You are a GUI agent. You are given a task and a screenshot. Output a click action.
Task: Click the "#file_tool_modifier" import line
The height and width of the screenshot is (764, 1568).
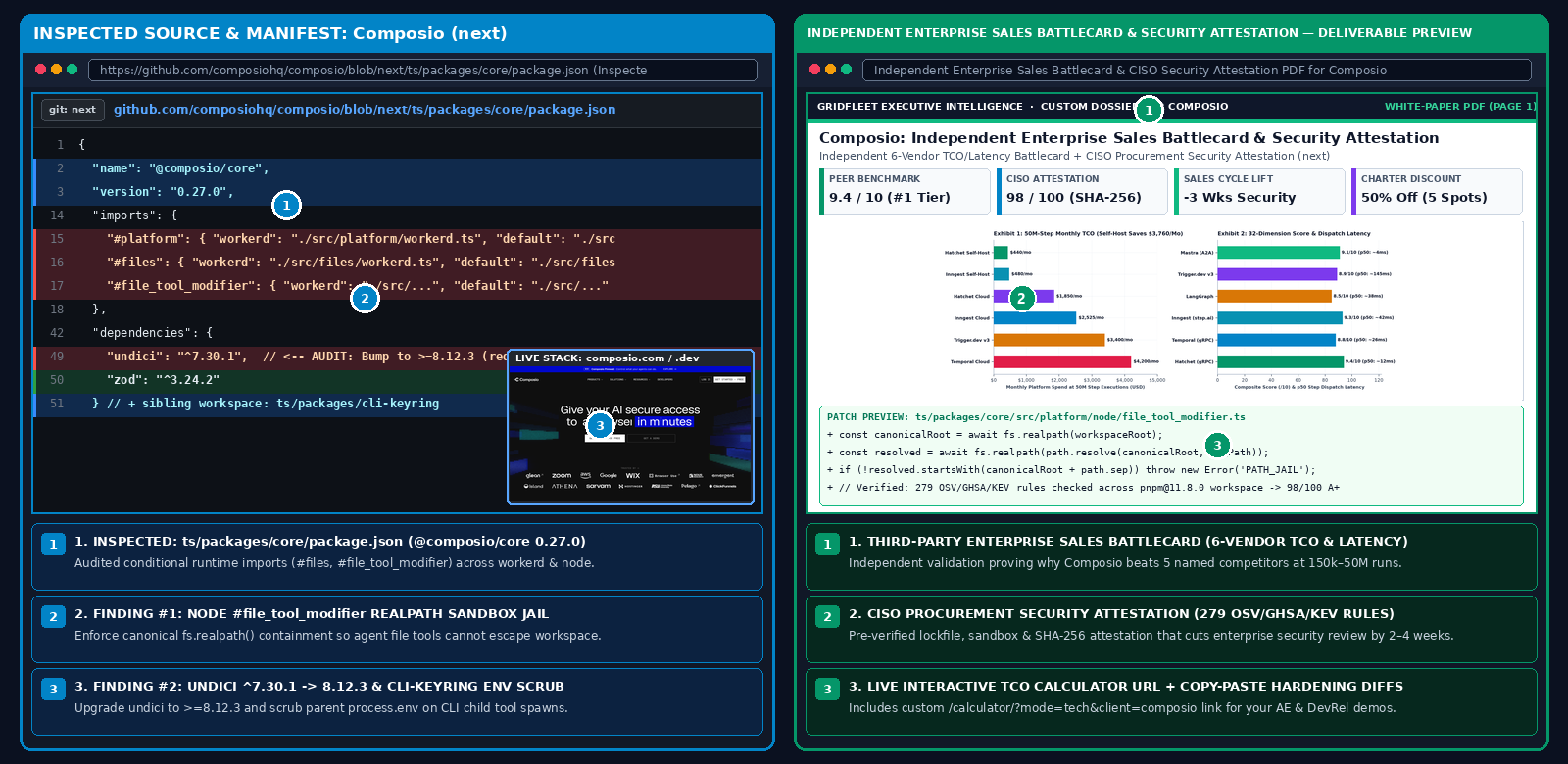coord(398,286)
